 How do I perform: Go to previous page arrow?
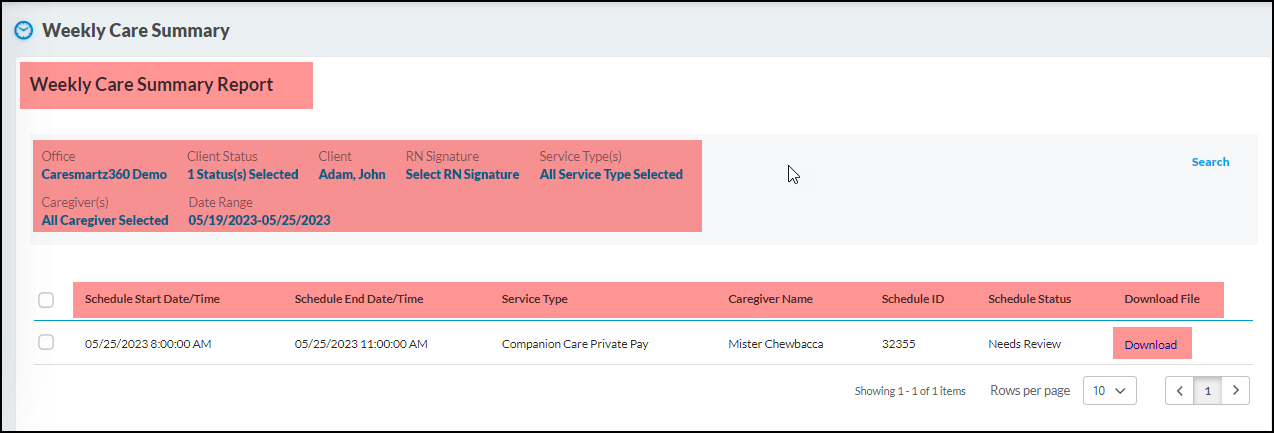pos(1180,391)
